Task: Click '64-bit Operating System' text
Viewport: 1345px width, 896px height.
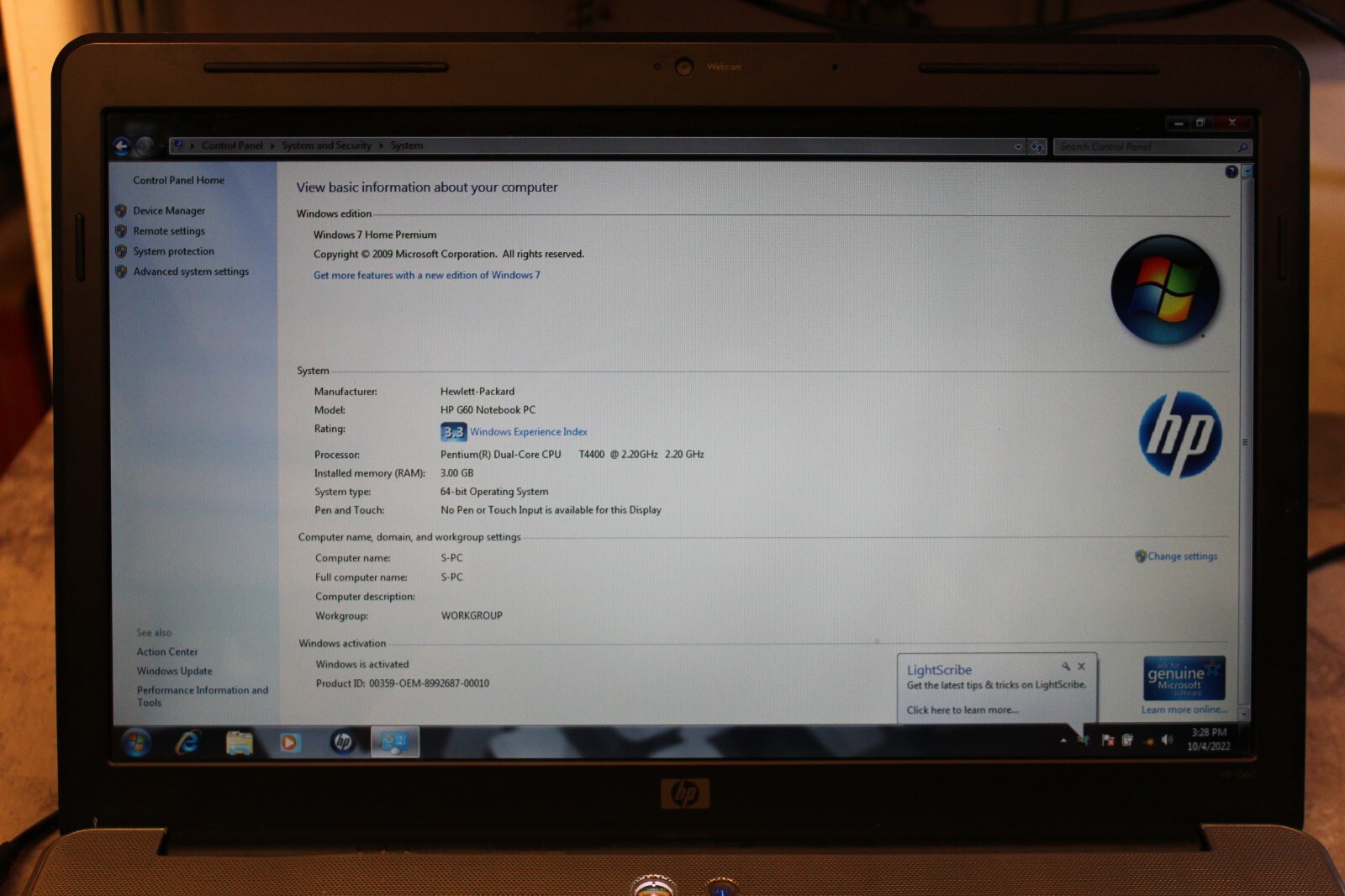Action: pyautogui.click(x=494, y=492)
